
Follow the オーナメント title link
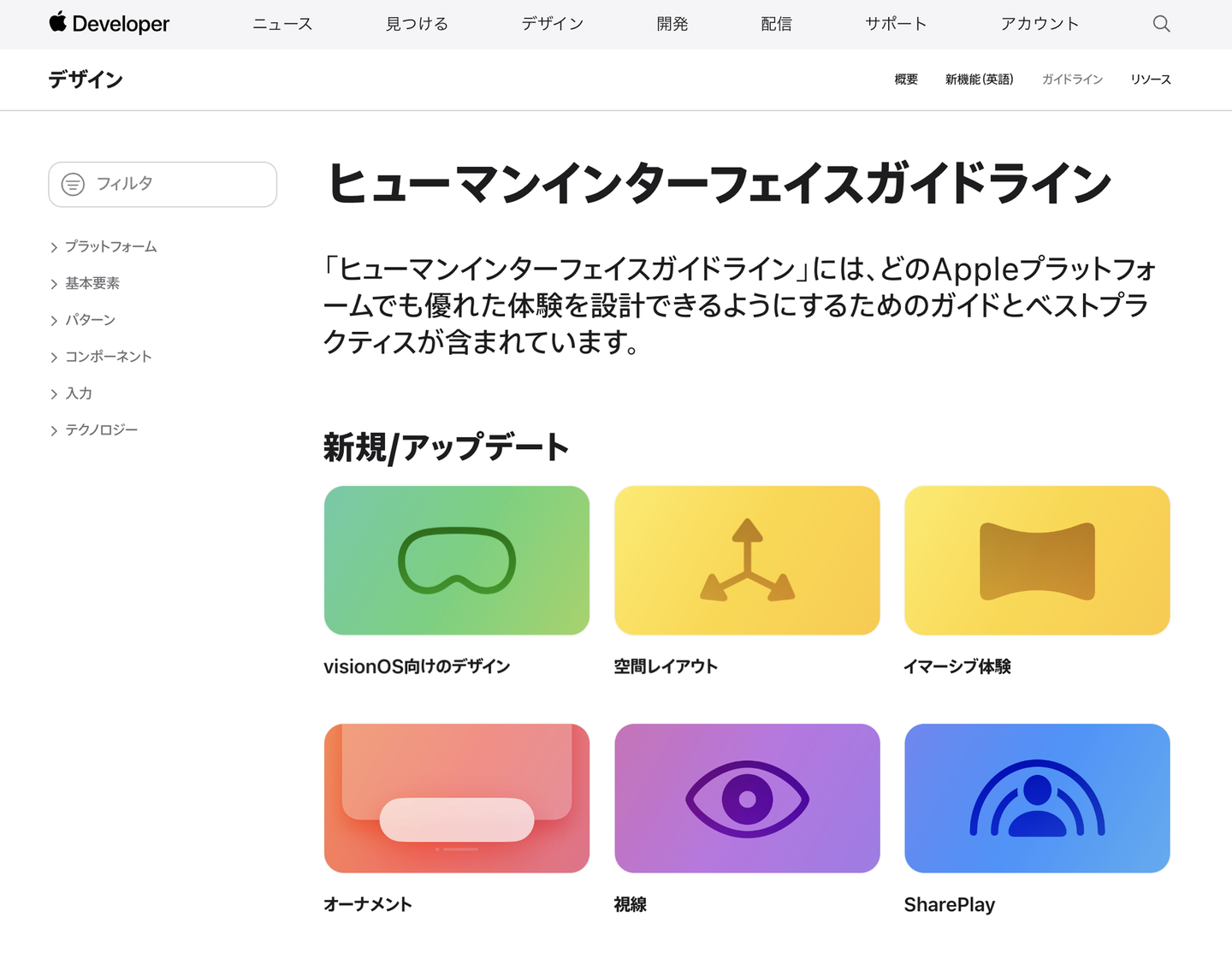368,904
